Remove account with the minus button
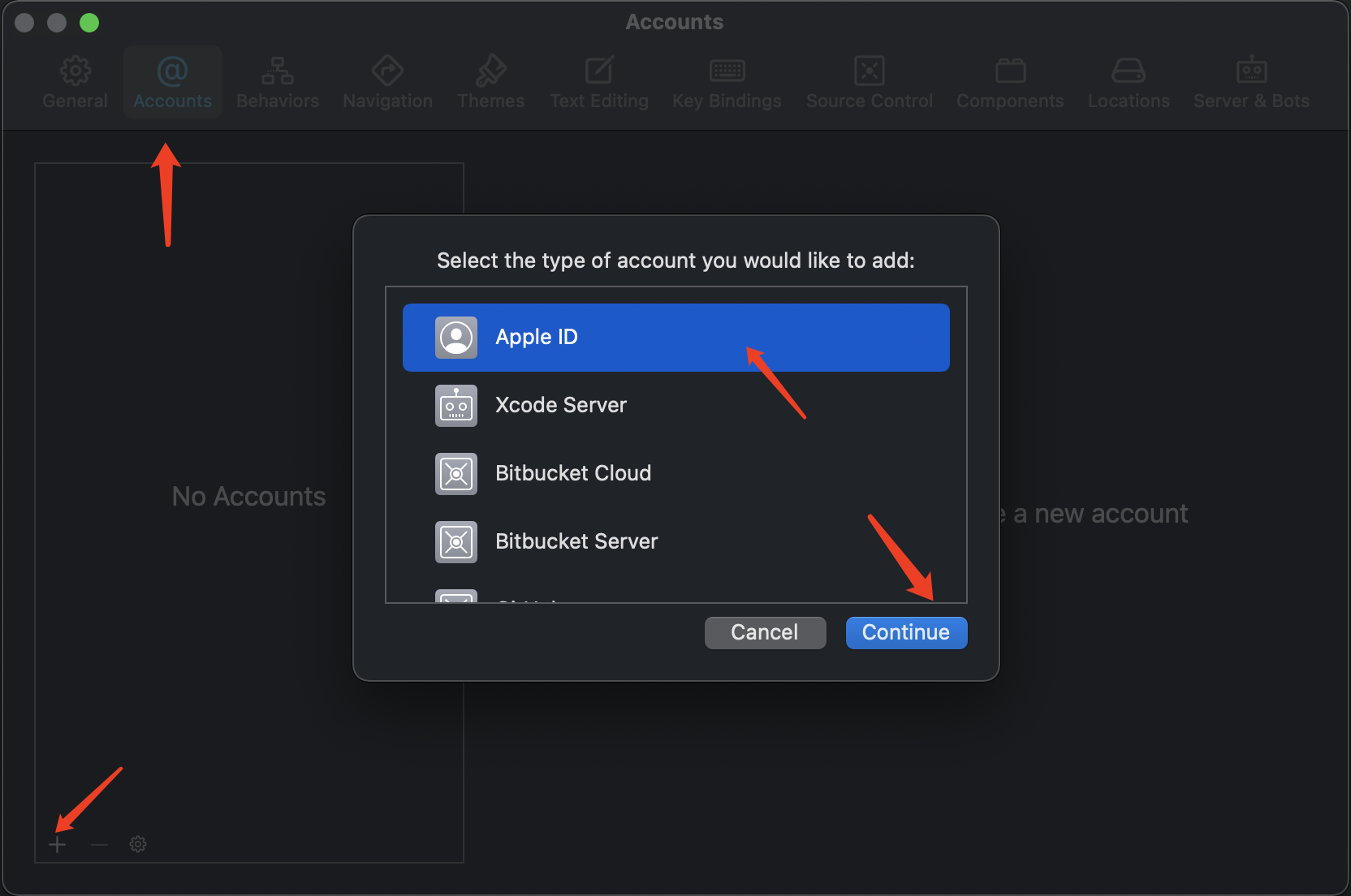The image size is (1351, 896). [x=99, y=845]
